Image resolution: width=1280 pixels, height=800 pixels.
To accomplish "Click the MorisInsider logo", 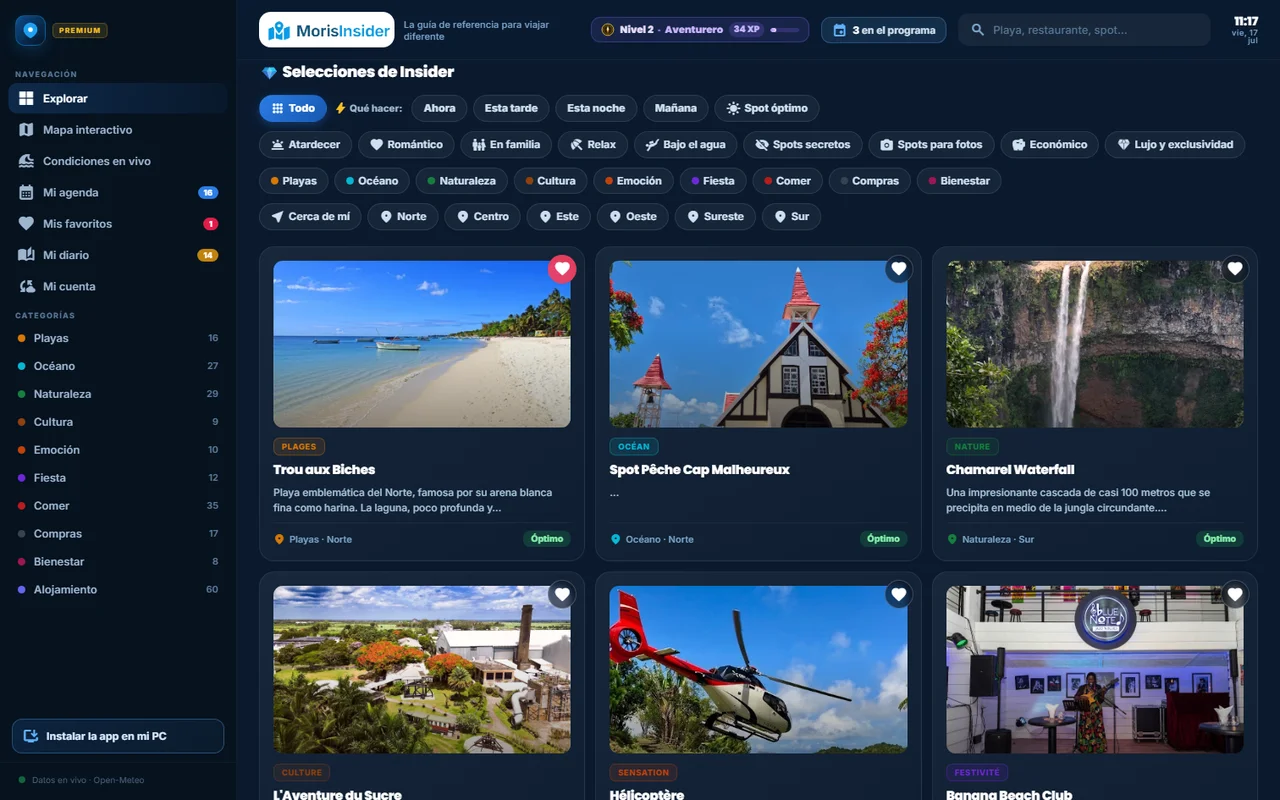I will click(326, 30).
